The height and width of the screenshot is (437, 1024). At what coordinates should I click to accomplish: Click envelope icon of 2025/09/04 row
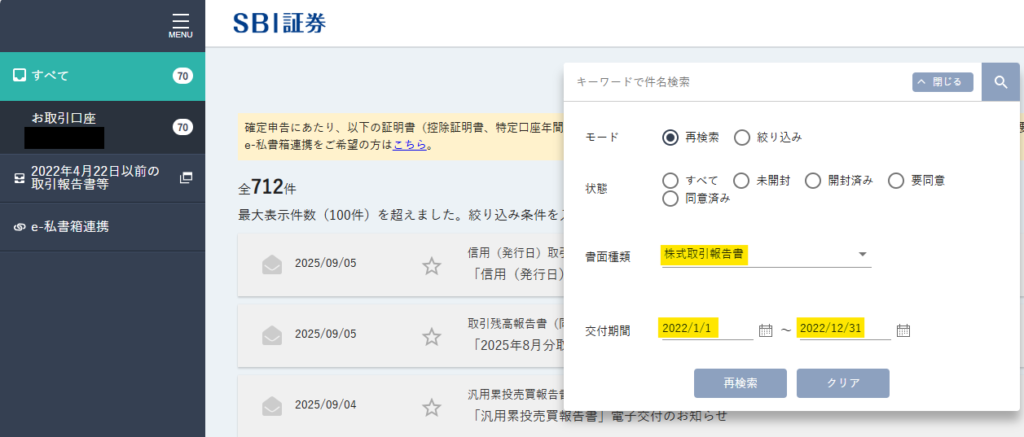point(272,406)
